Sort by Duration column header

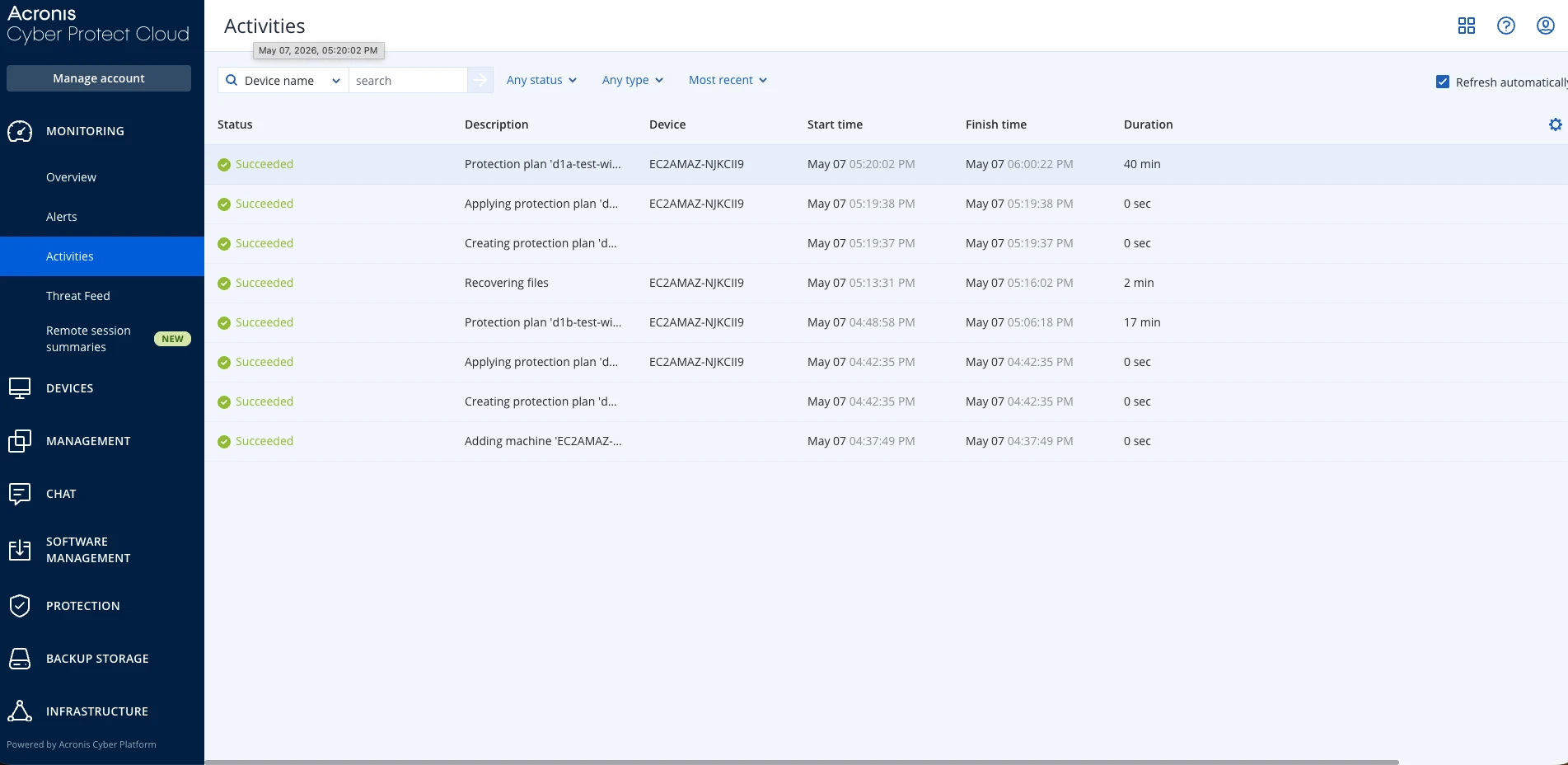(1148, 124)
